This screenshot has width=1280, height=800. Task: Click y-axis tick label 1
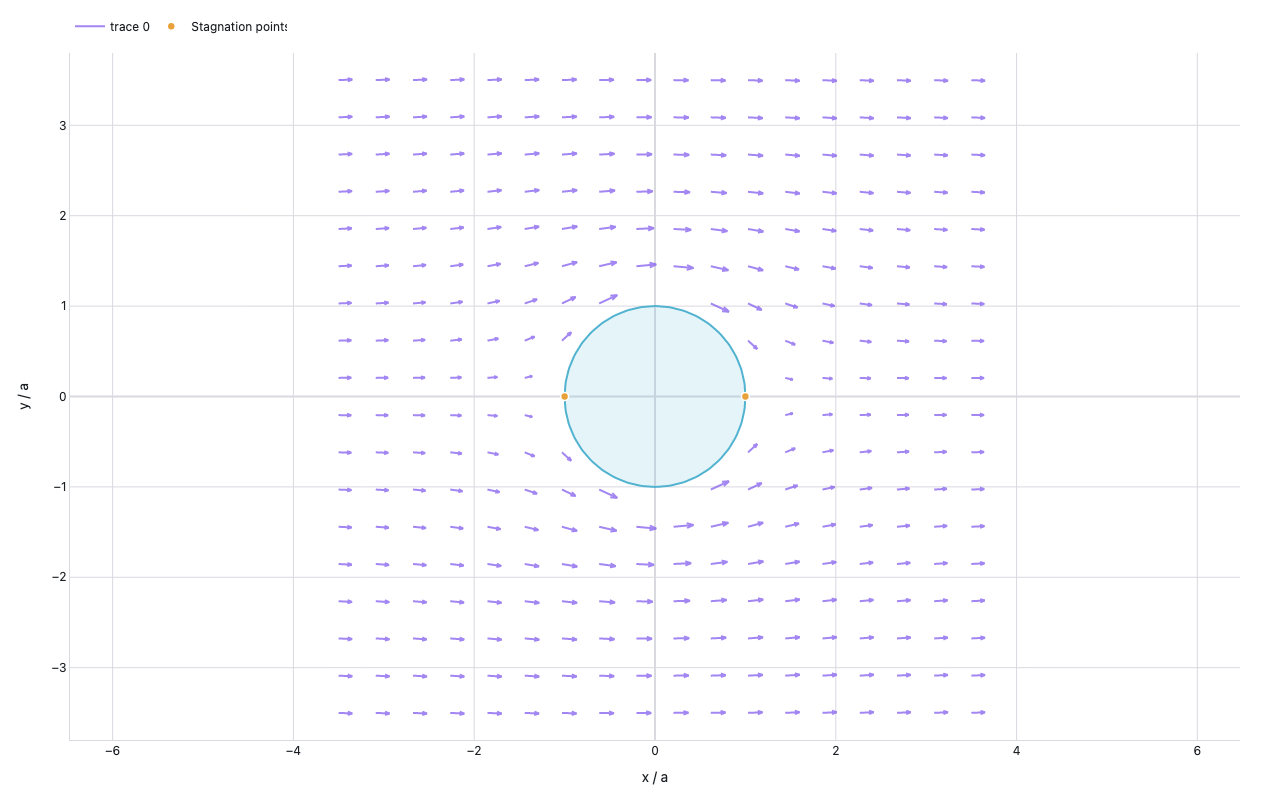[62, 306]
